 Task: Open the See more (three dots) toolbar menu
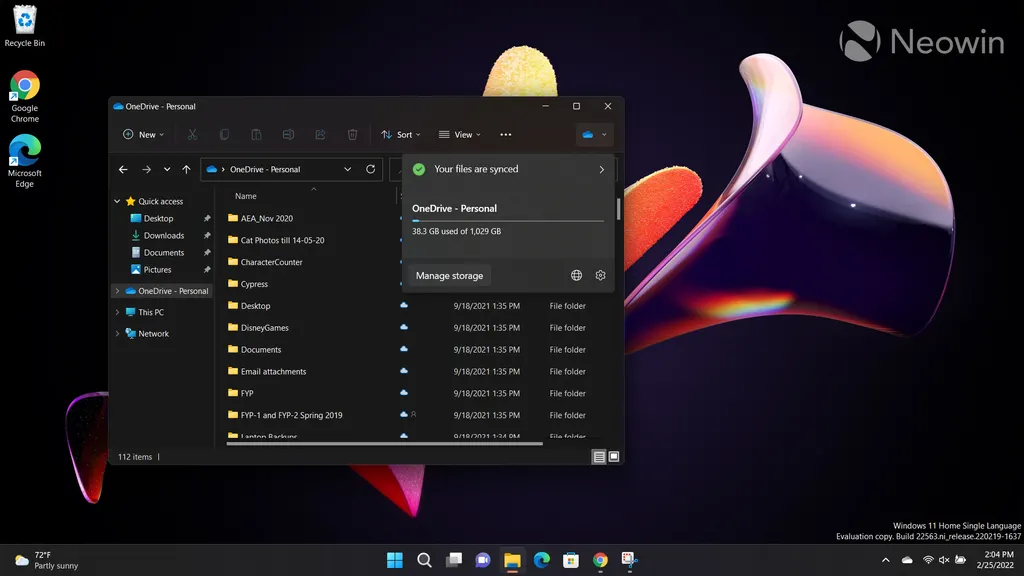pos(506,134)
